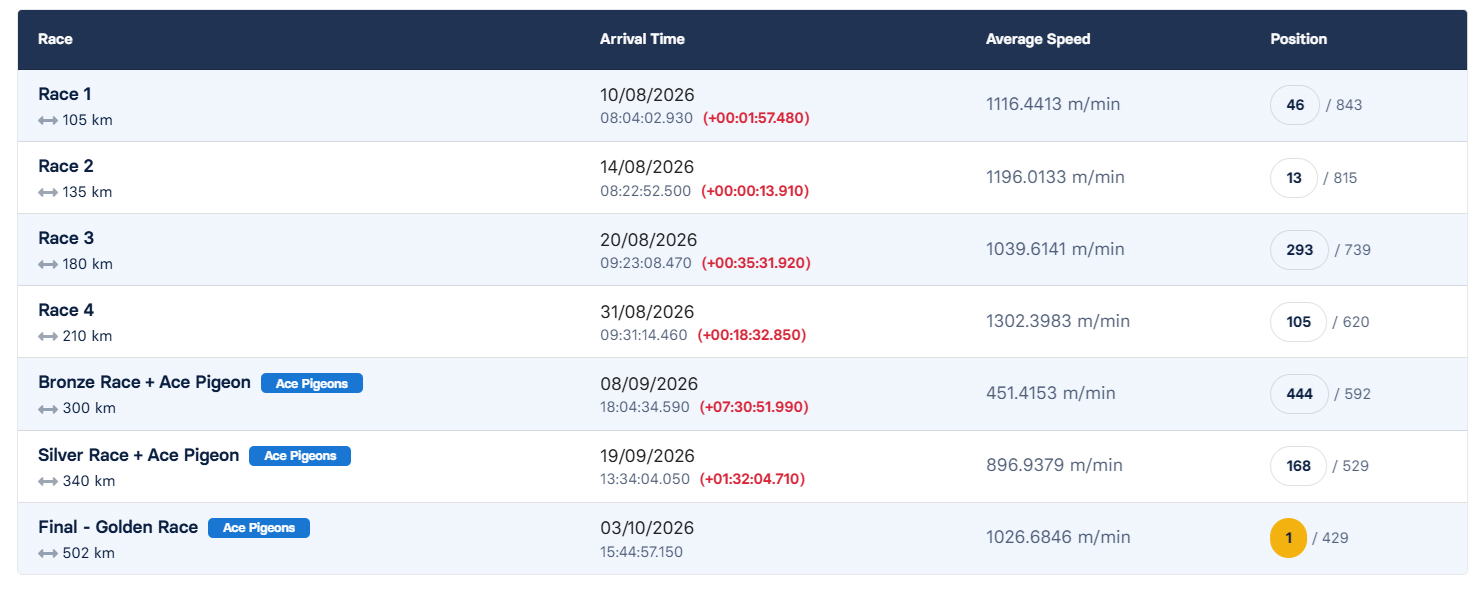Open the Bronze Race + Ace Pigeon title
This screenshot has height=589, width=1482.
pos(144,382)
